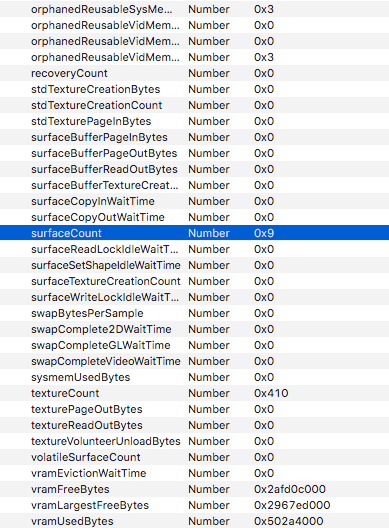389x528 pixels.
Task: Click the 0x2967ed000 value cell
Action: click(292, 505)
